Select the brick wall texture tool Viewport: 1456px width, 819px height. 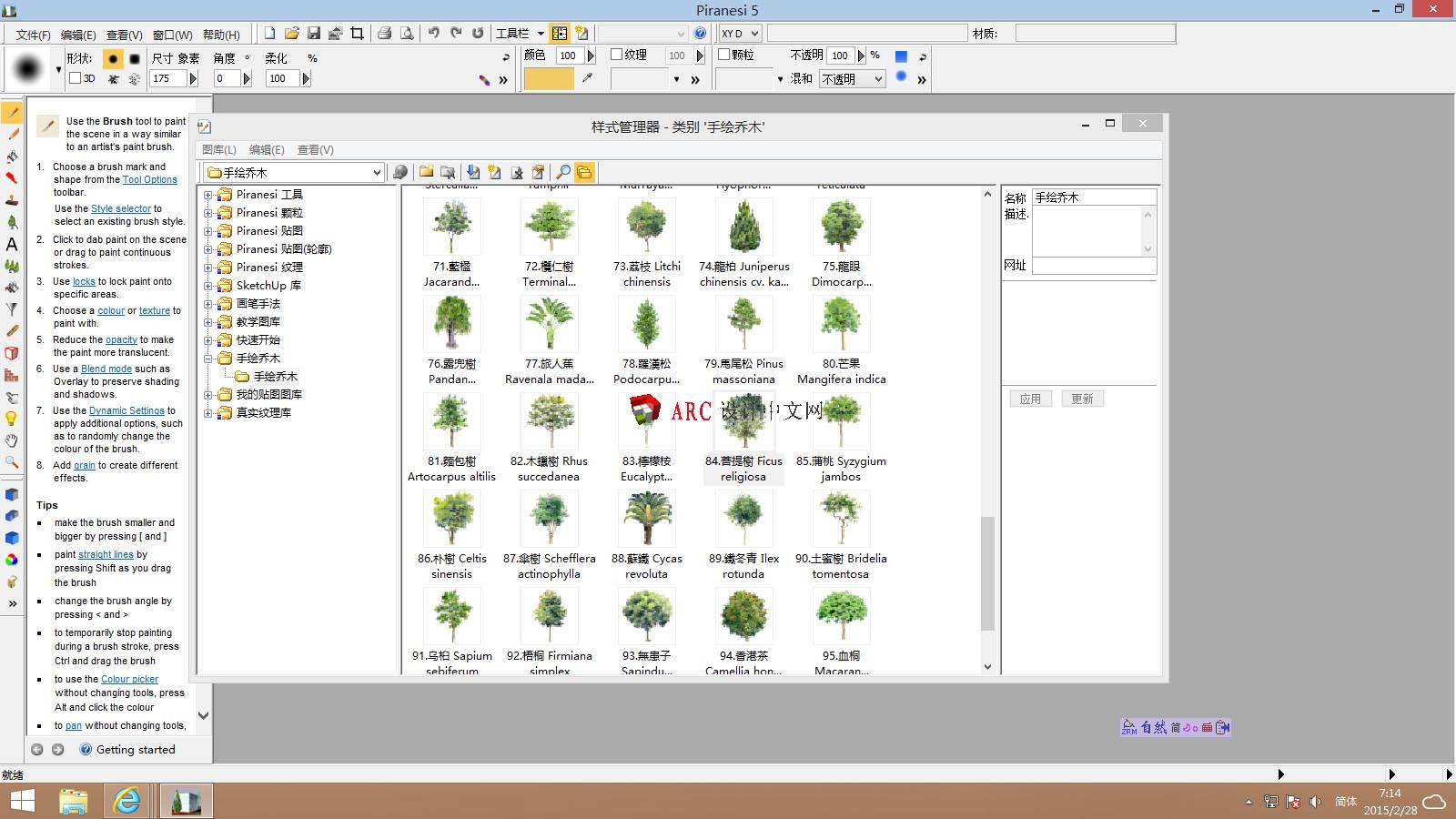coord(12,375)
